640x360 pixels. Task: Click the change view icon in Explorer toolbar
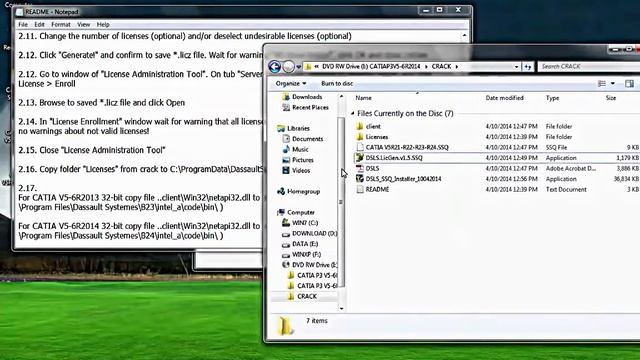pos(602,83)
